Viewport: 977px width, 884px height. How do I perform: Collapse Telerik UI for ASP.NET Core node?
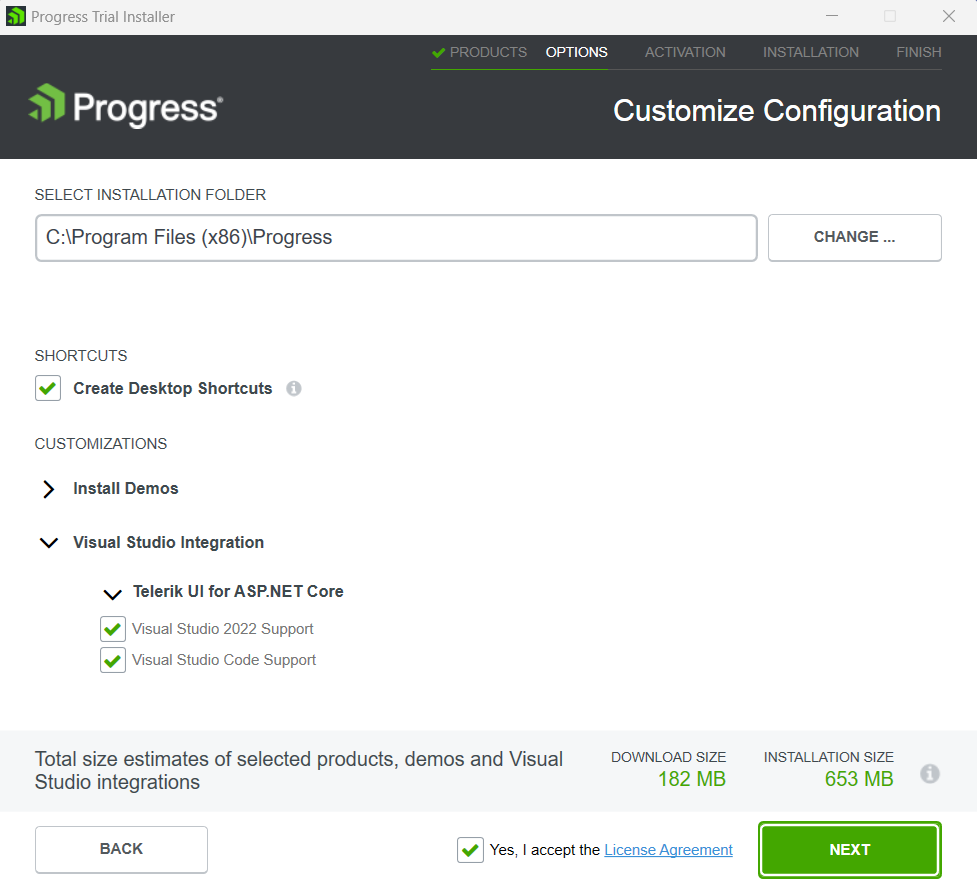[112, 594]
